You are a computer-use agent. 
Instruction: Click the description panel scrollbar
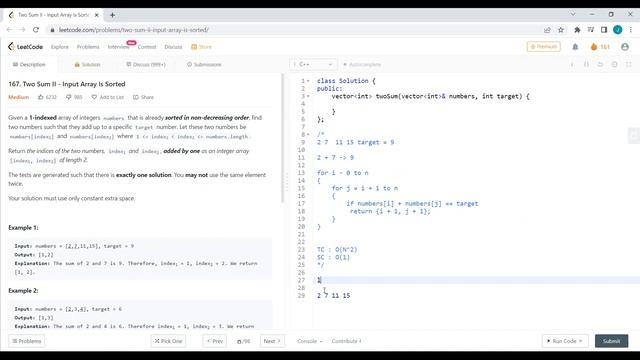(282, 139)
